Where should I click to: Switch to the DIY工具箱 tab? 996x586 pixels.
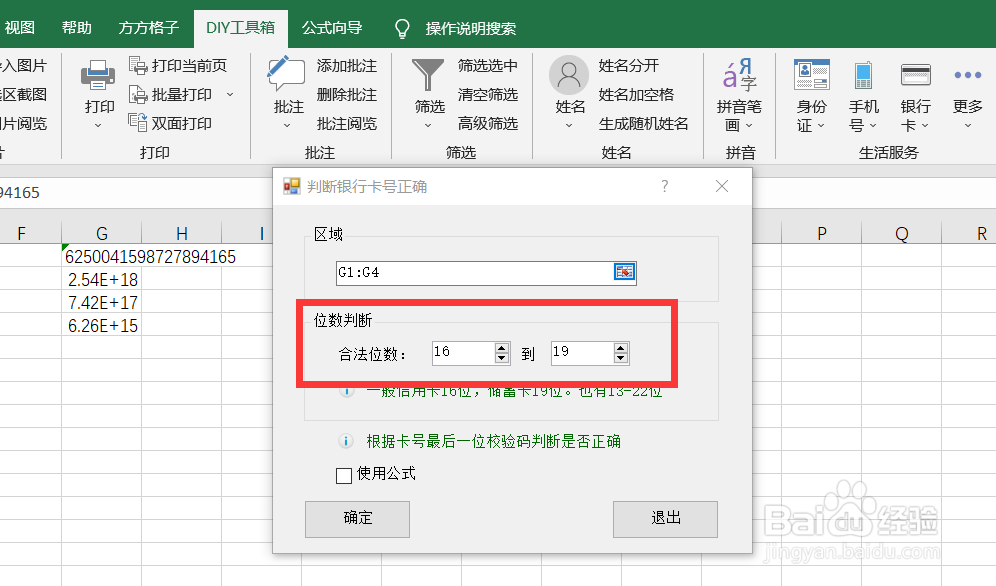coord(240,28)
